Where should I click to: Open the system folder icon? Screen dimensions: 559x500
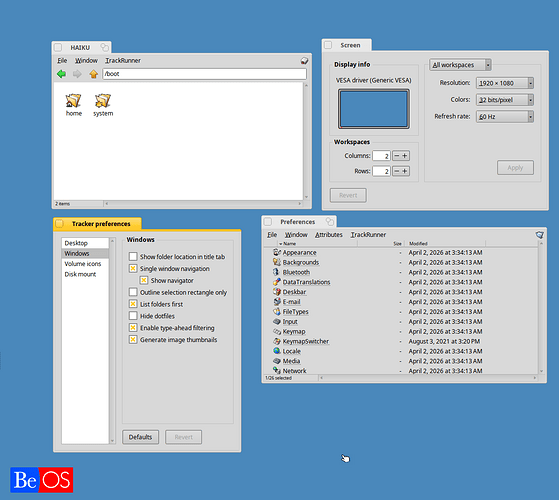(103, 100)
